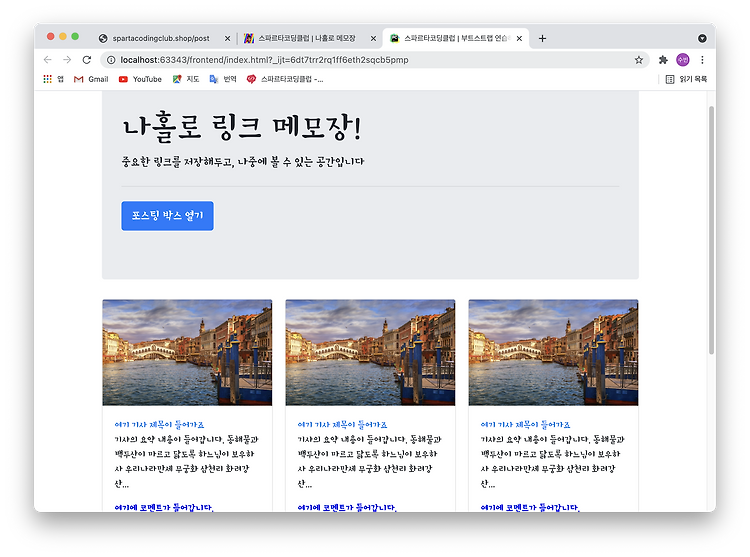Go back using the browser back arrow
This screenshot has height=557, width=750.
(x=47, y=60)
